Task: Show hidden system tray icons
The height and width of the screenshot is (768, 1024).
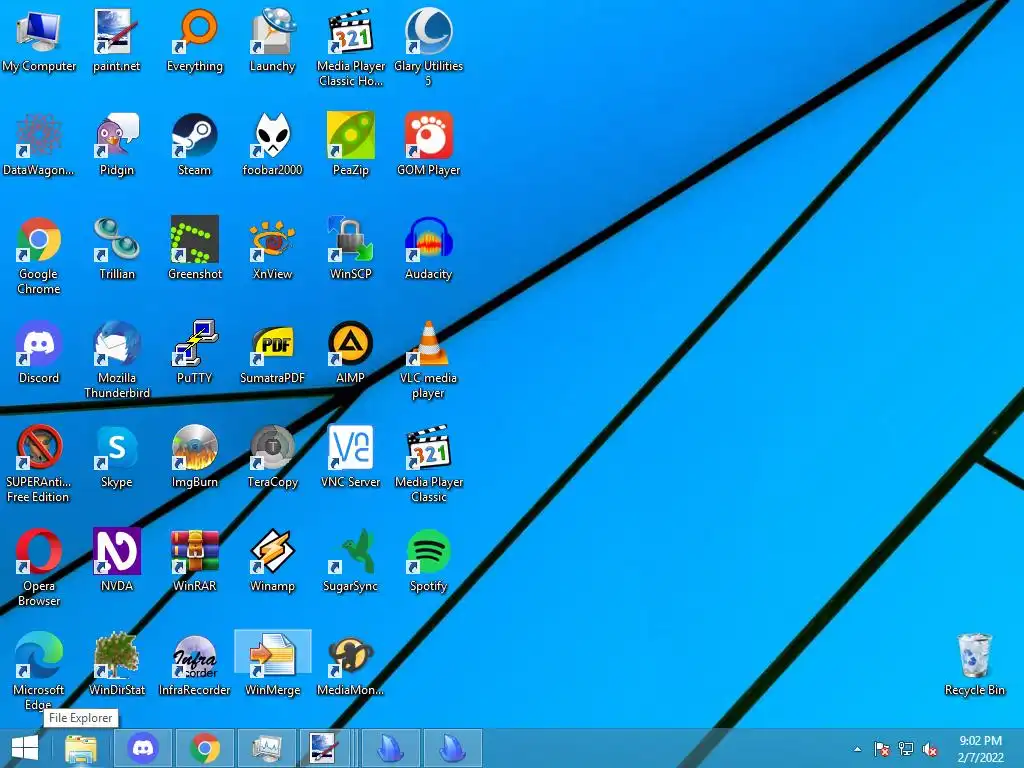Action: pos(857,749)
